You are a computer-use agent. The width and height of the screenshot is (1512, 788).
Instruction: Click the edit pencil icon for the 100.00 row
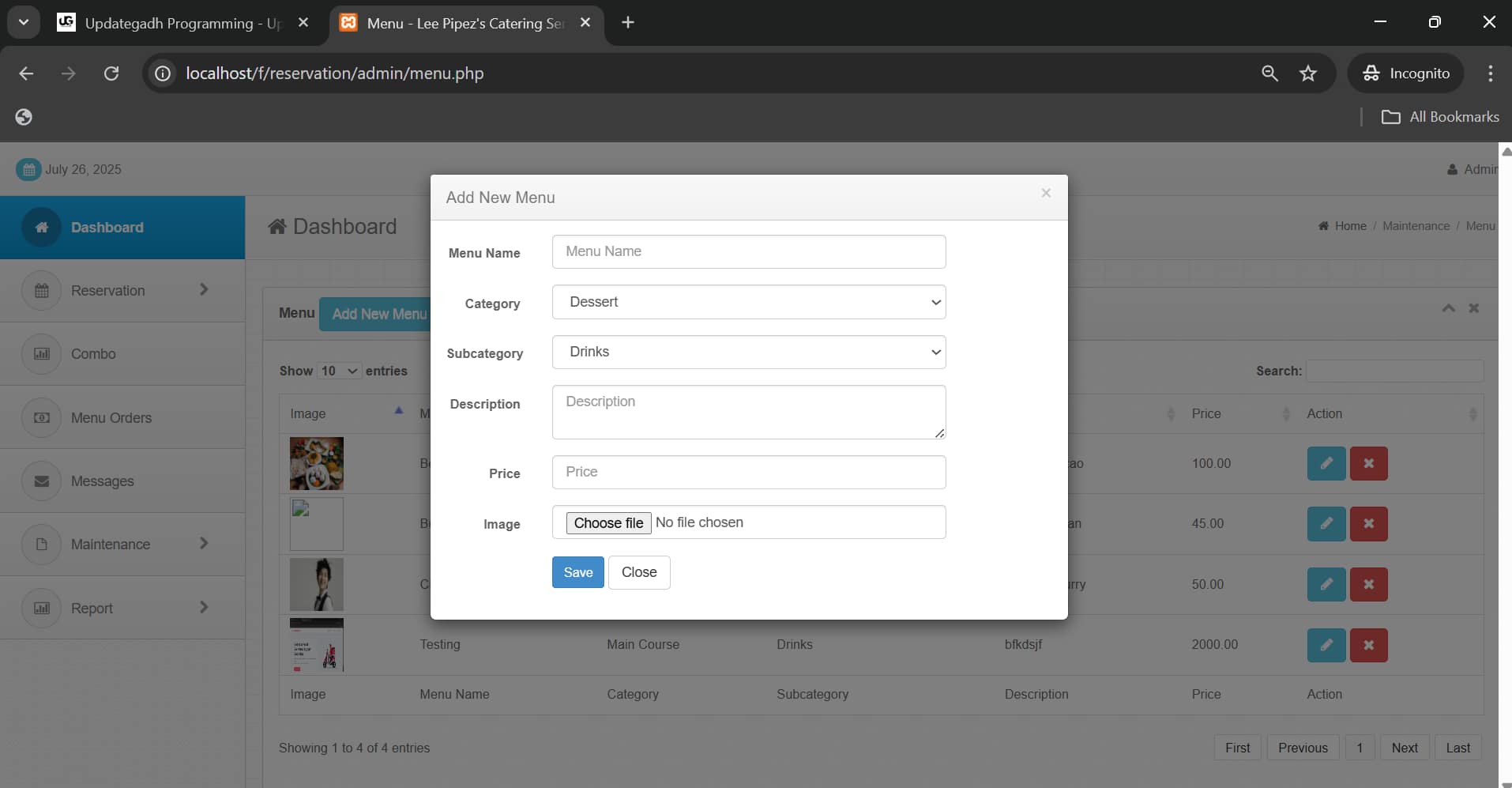1326,464
